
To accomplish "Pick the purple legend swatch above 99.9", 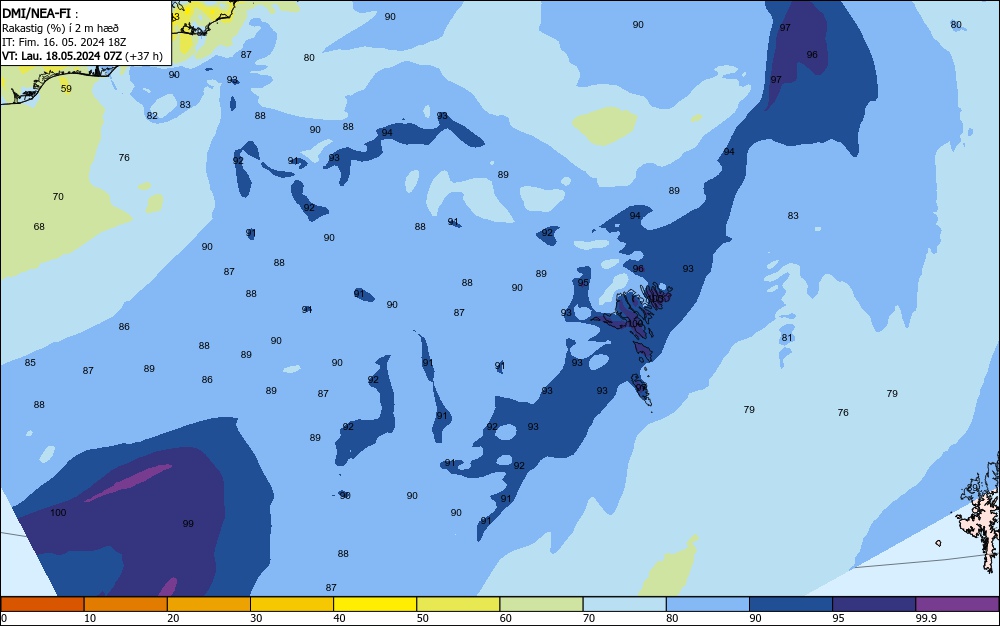I will coord(957,604).
